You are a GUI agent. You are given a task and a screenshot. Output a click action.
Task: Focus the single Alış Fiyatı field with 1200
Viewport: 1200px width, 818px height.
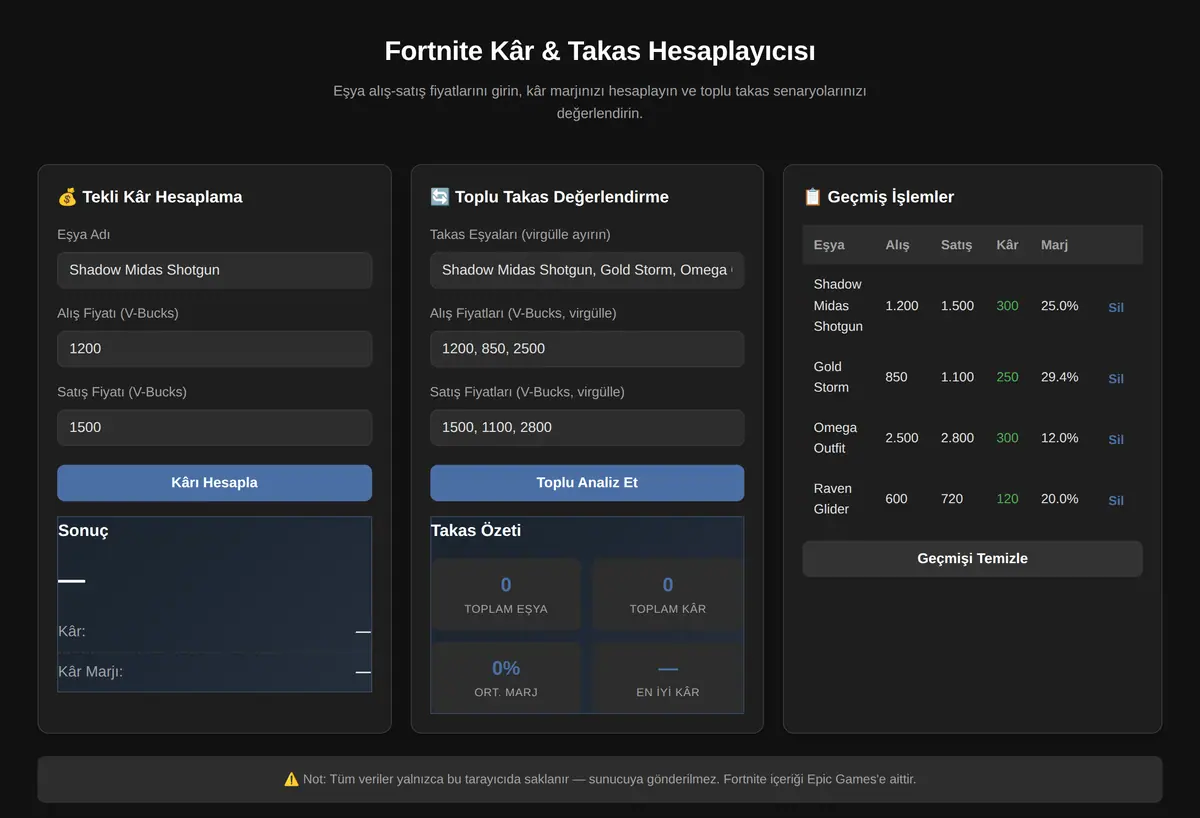coord(214,349)
